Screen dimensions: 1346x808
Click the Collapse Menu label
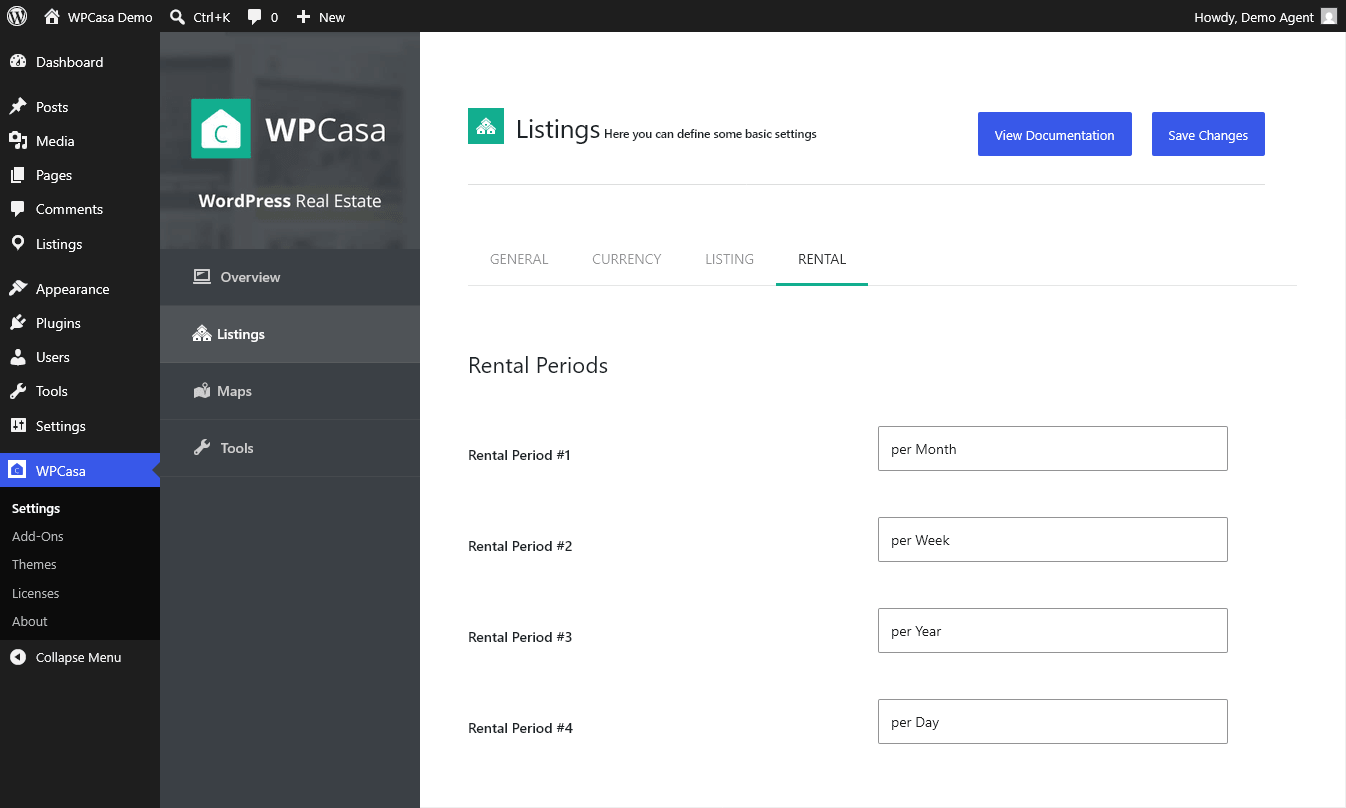pyautogui.click(x=79, y=657)
